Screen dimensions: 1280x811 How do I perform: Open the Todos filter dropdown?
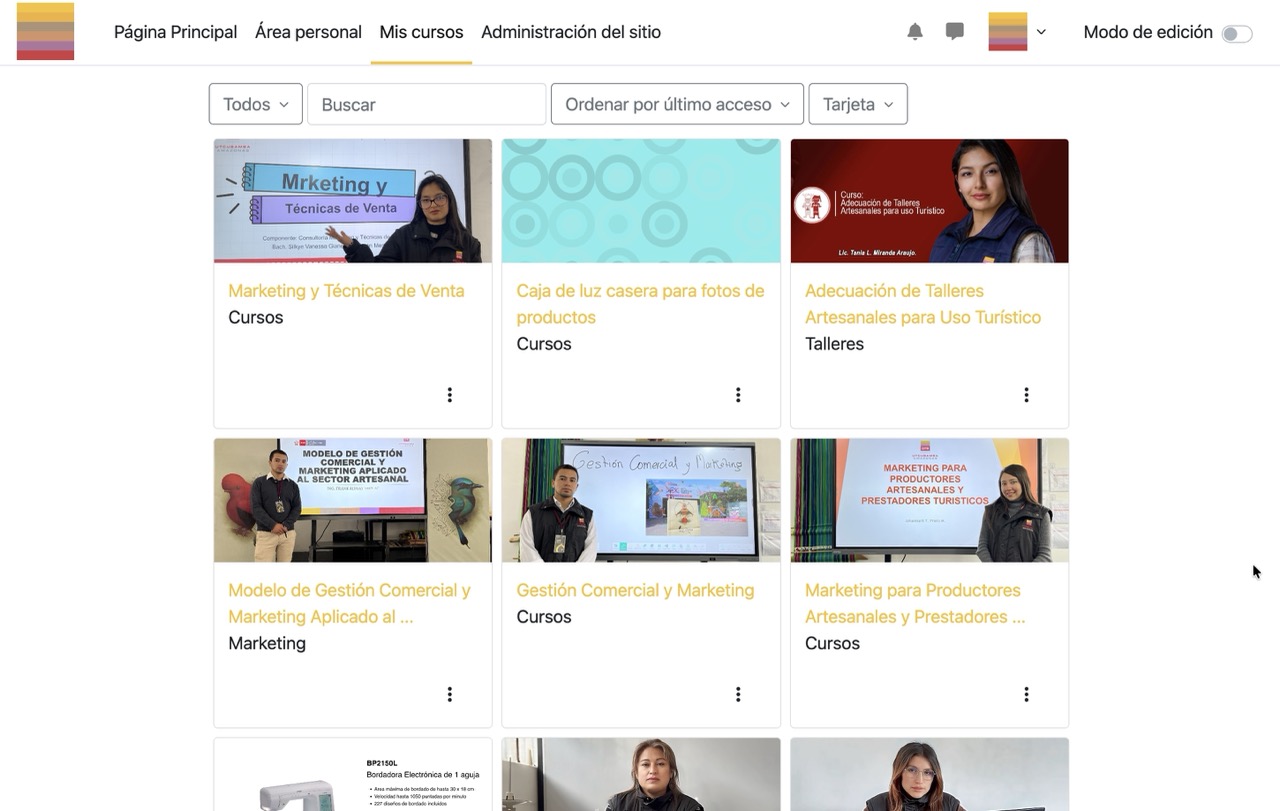point(255,103)
